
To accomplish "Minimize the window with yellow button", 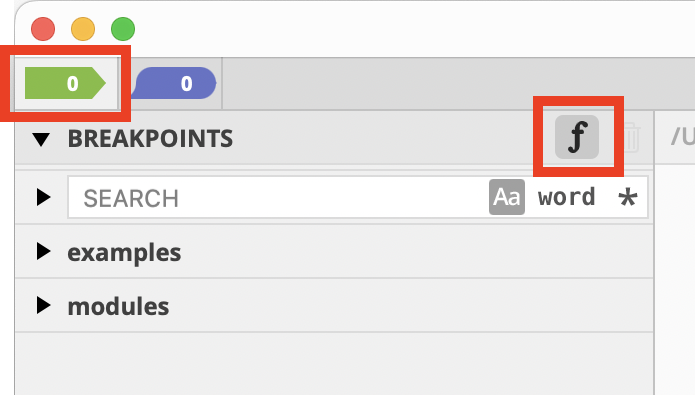I will (83, 29).
